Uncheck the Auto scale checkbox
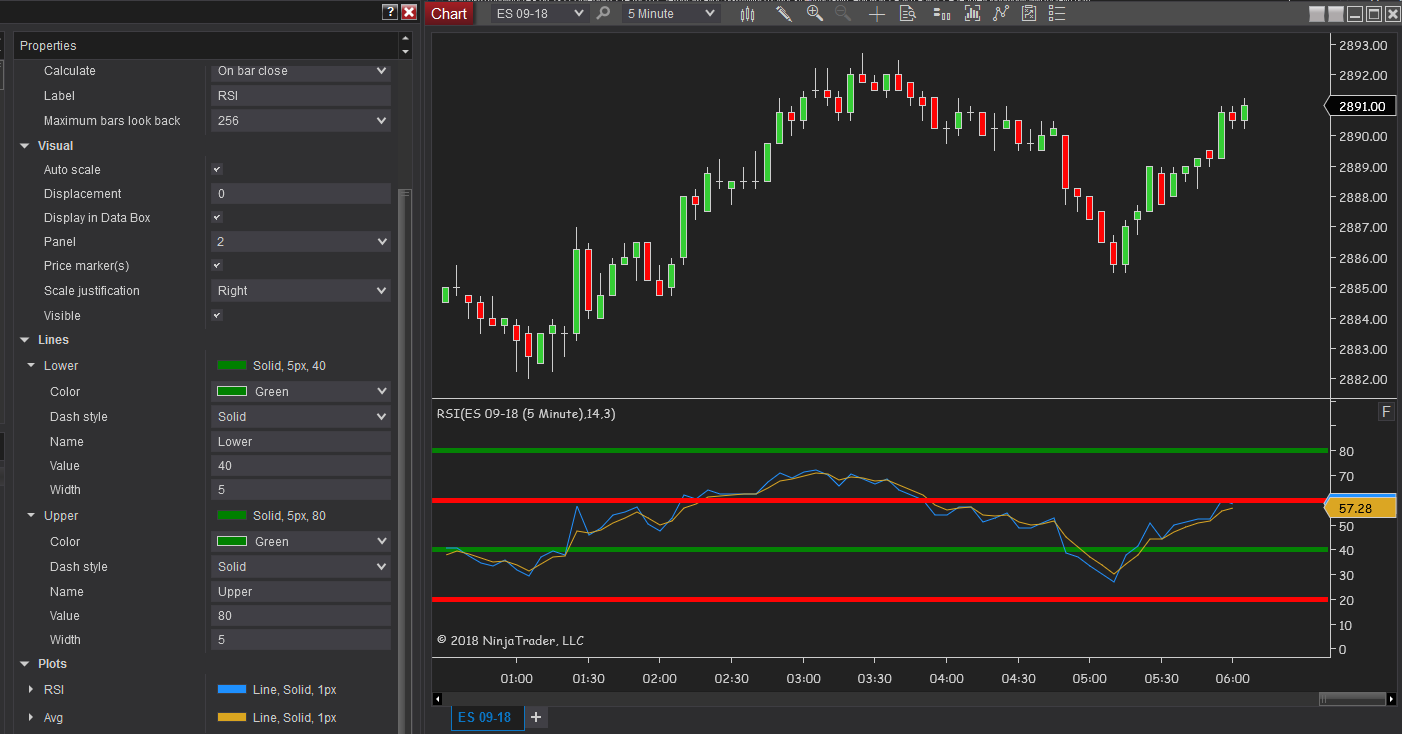This screenshot has height=734, width=1402. (x=217, y=170)
